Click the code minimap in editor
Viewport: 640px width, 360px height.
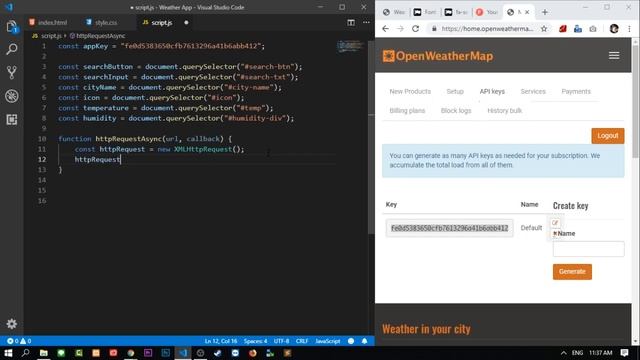click(x=350, y=46)
